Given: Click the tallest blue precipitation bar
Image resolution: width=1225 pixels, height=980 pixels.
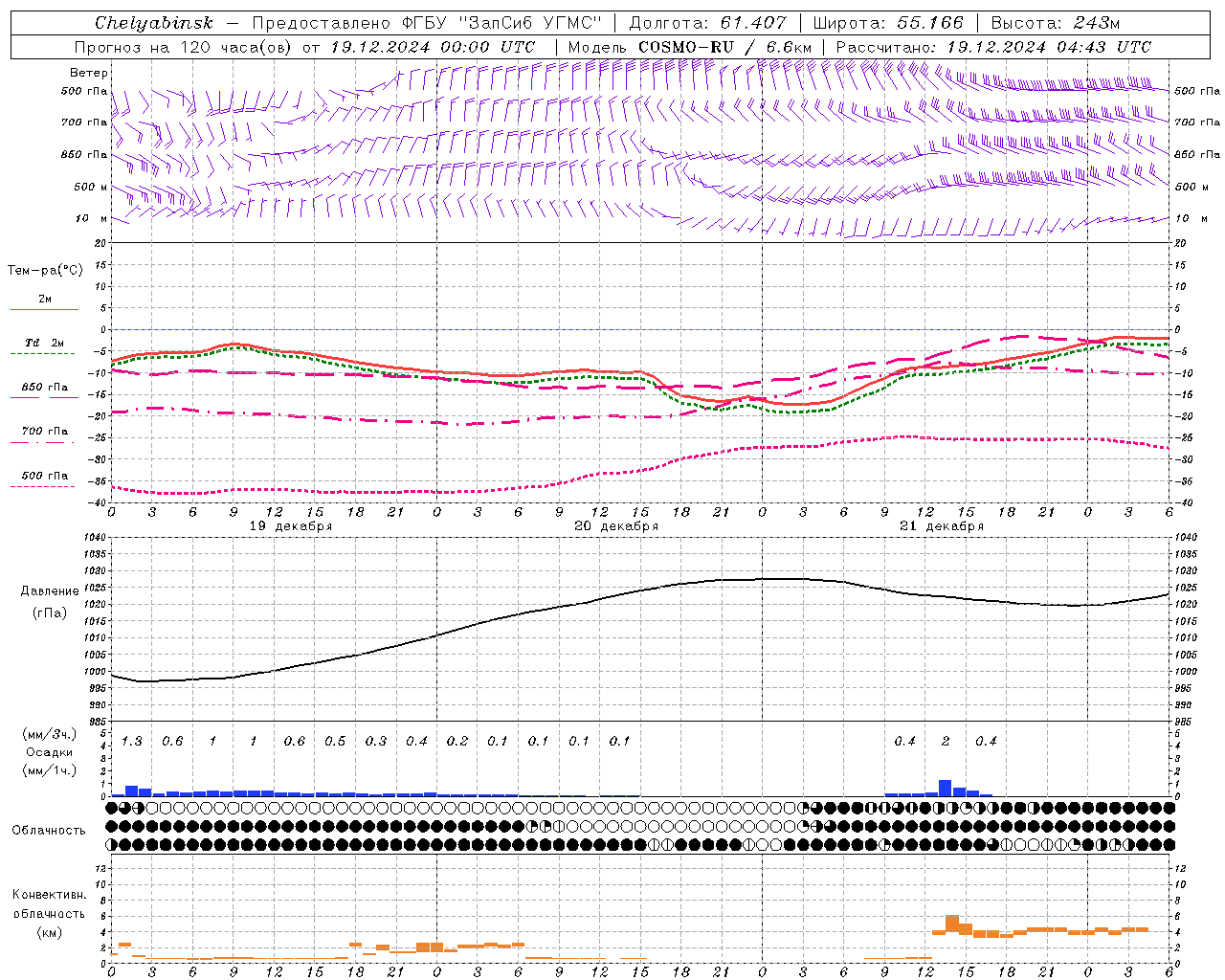Looking at the screenshot, I should click(946, 789).
